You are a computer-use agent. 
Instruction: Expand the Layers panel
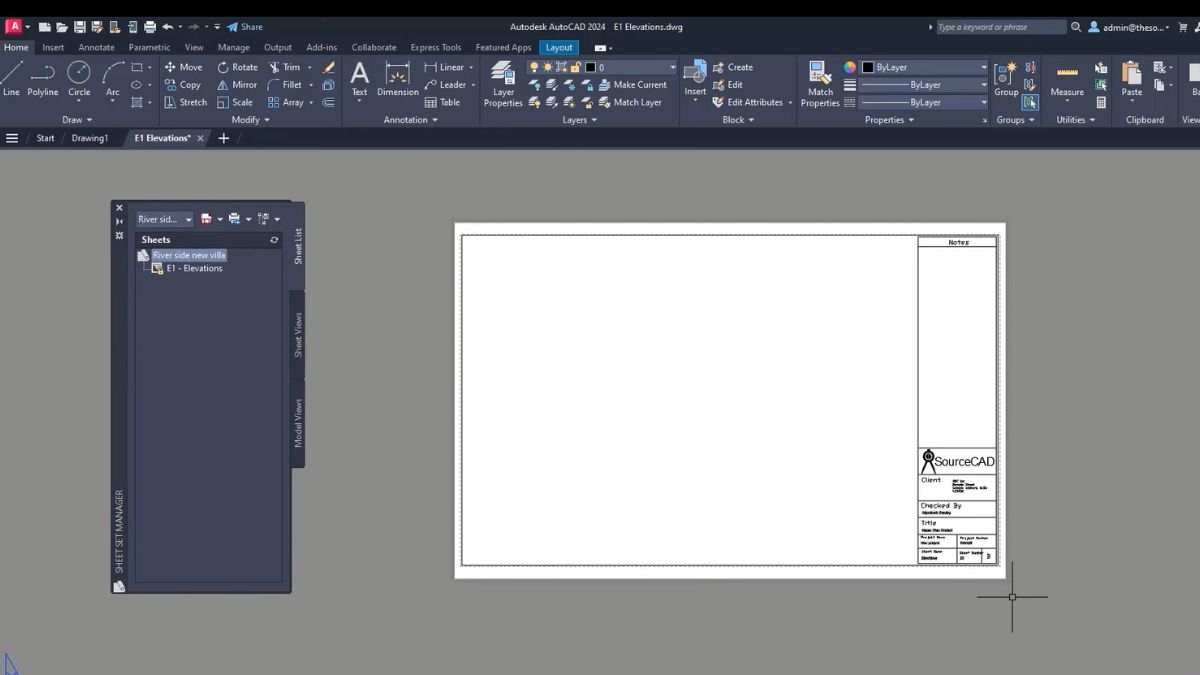(x=579, y=120)
